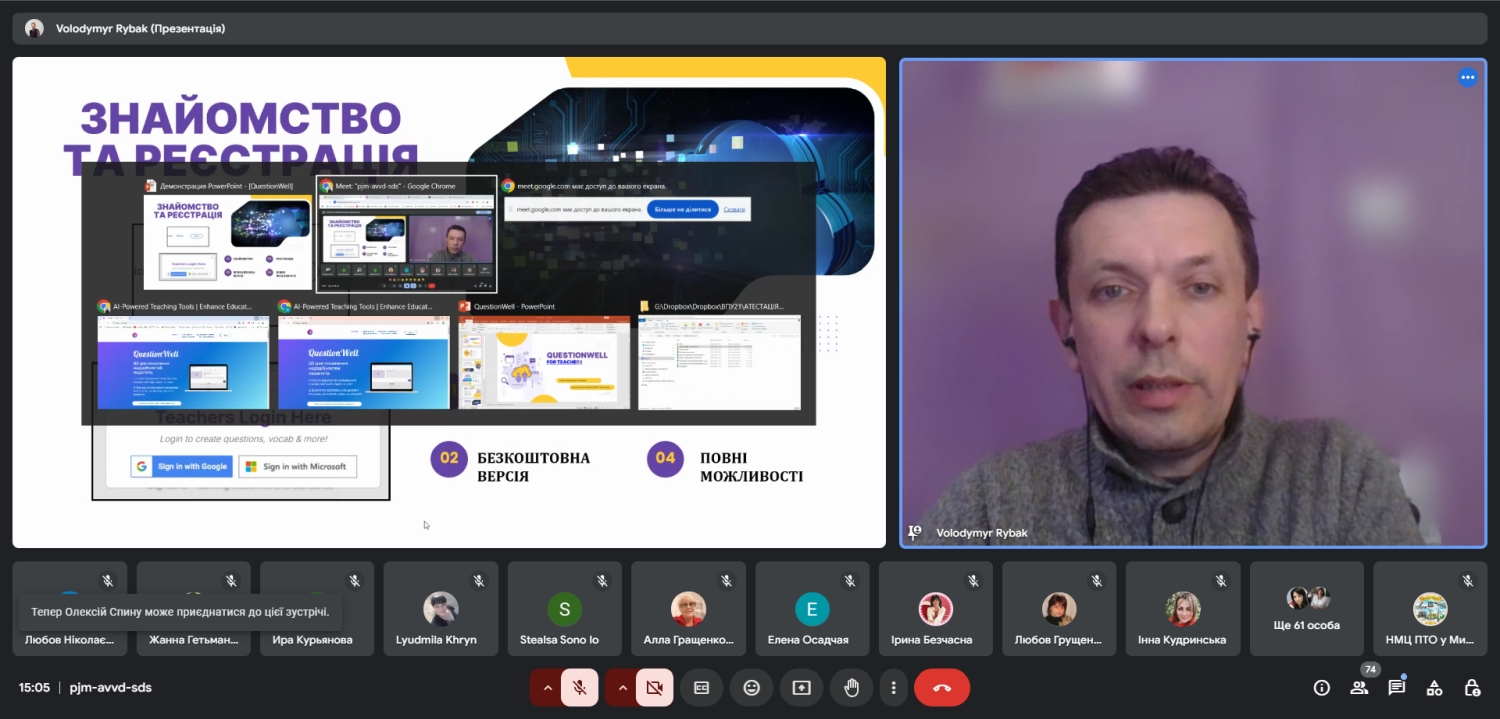Select the Meet pjm-avvd-sds Chrome window thumbnail
The width and height of the screenshot is (1500, 719).
(x=406, y=234)
